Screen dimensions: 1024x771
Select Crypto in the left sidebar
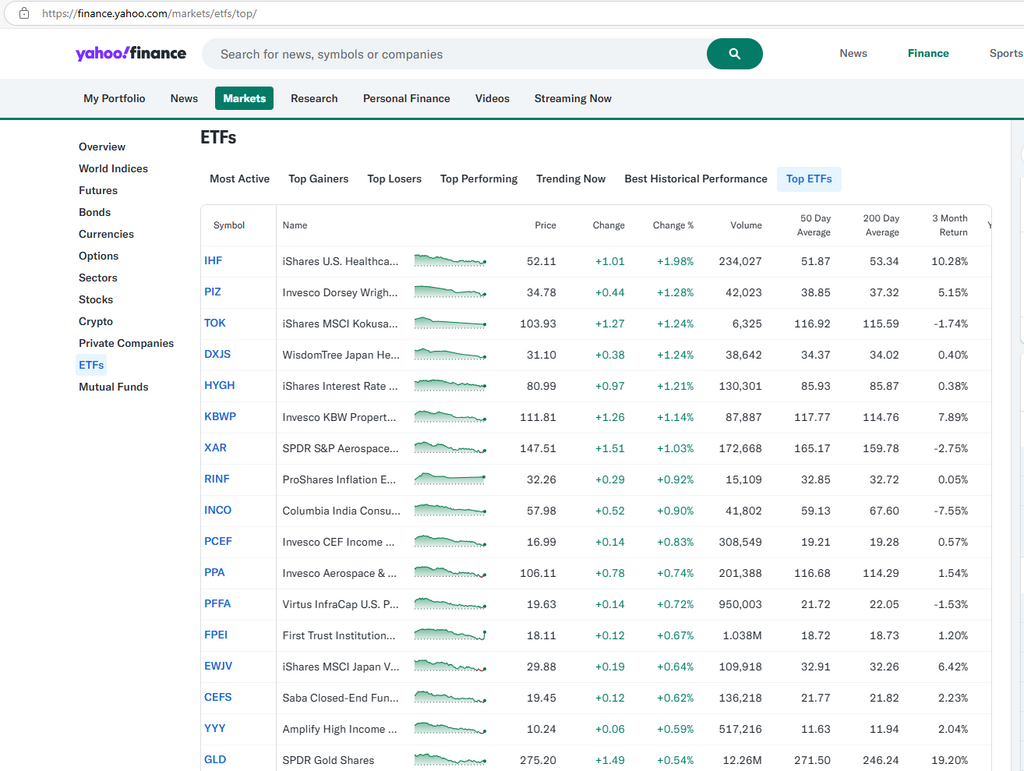(96, 322)
